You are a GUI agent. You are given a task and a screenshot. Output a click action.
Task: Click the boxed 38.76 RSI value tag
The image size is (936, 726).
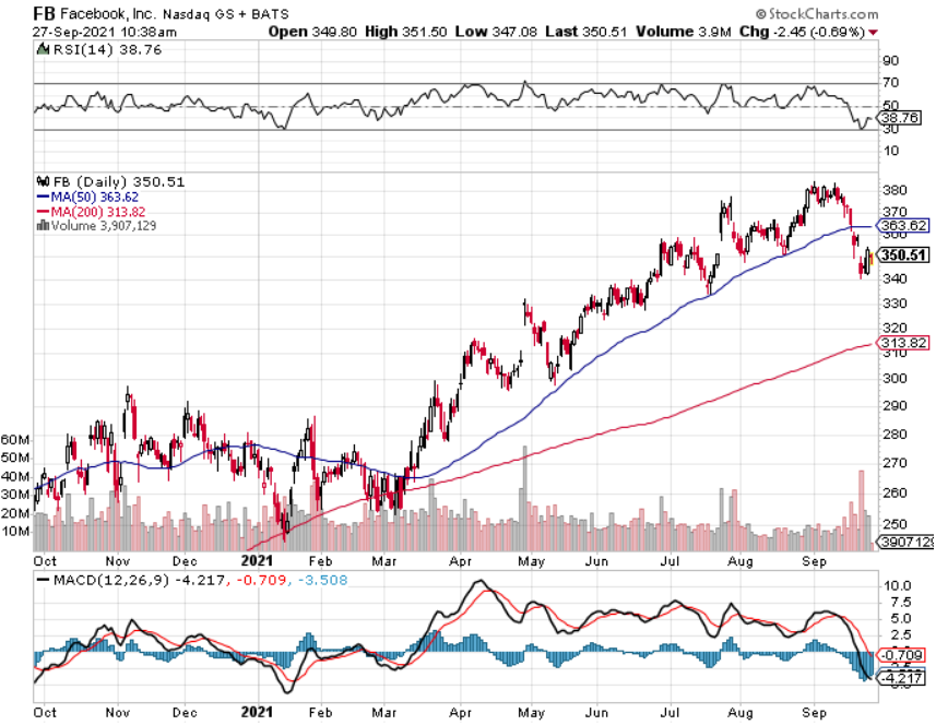[900, 118]
